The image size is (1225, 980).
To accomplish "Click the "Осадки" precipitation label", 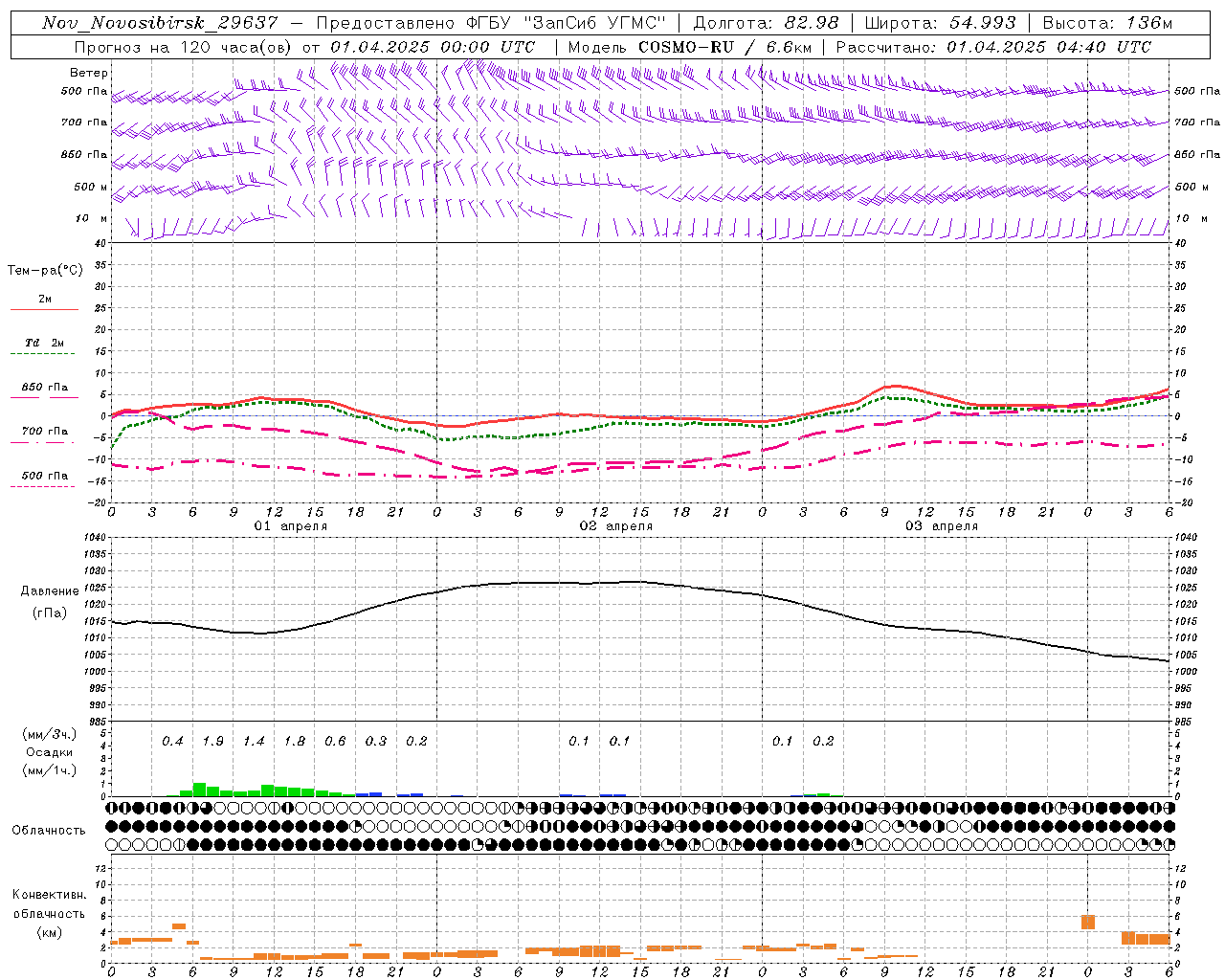I will (49, 752).
